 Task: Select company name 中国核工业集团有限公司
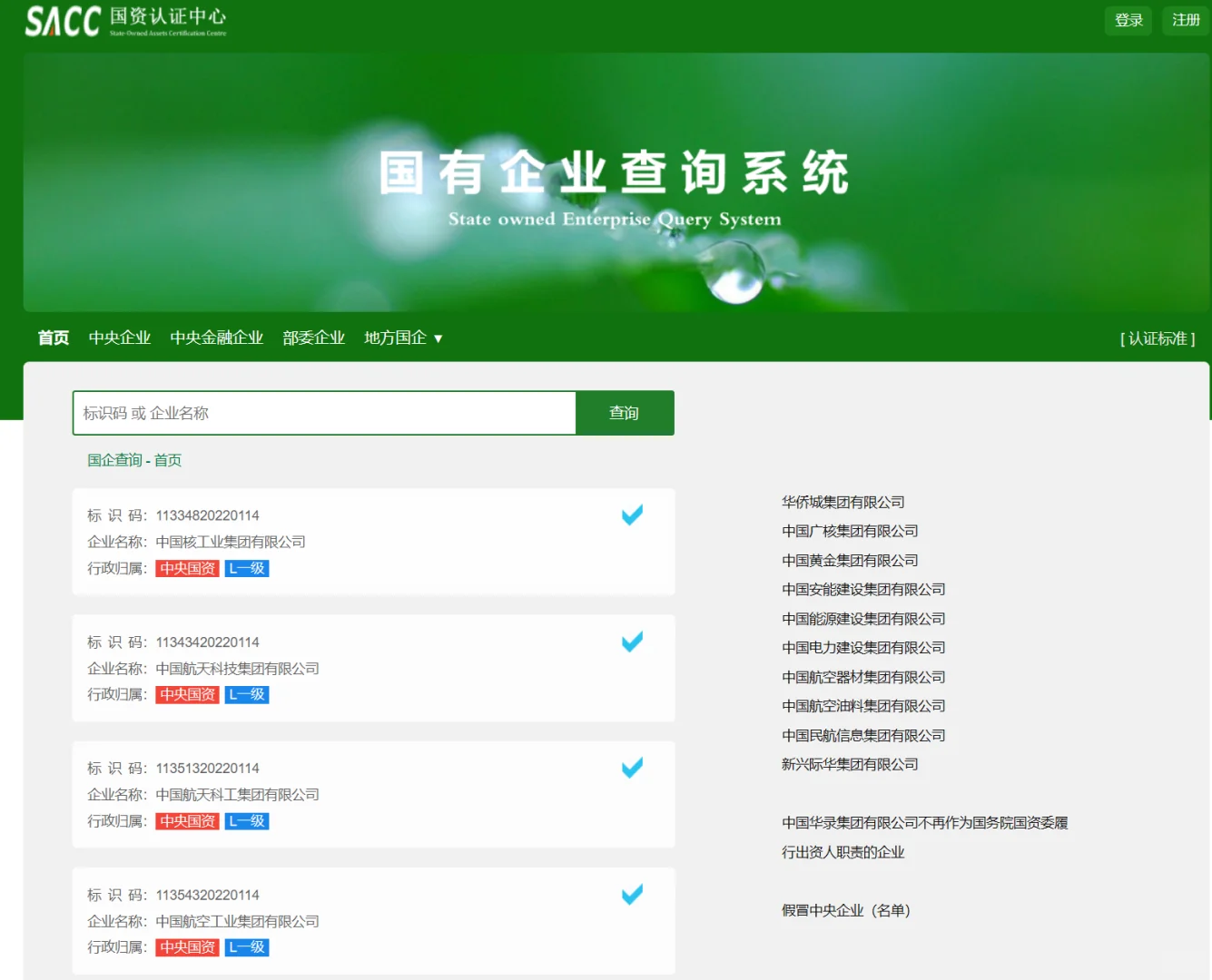(231, 542)
